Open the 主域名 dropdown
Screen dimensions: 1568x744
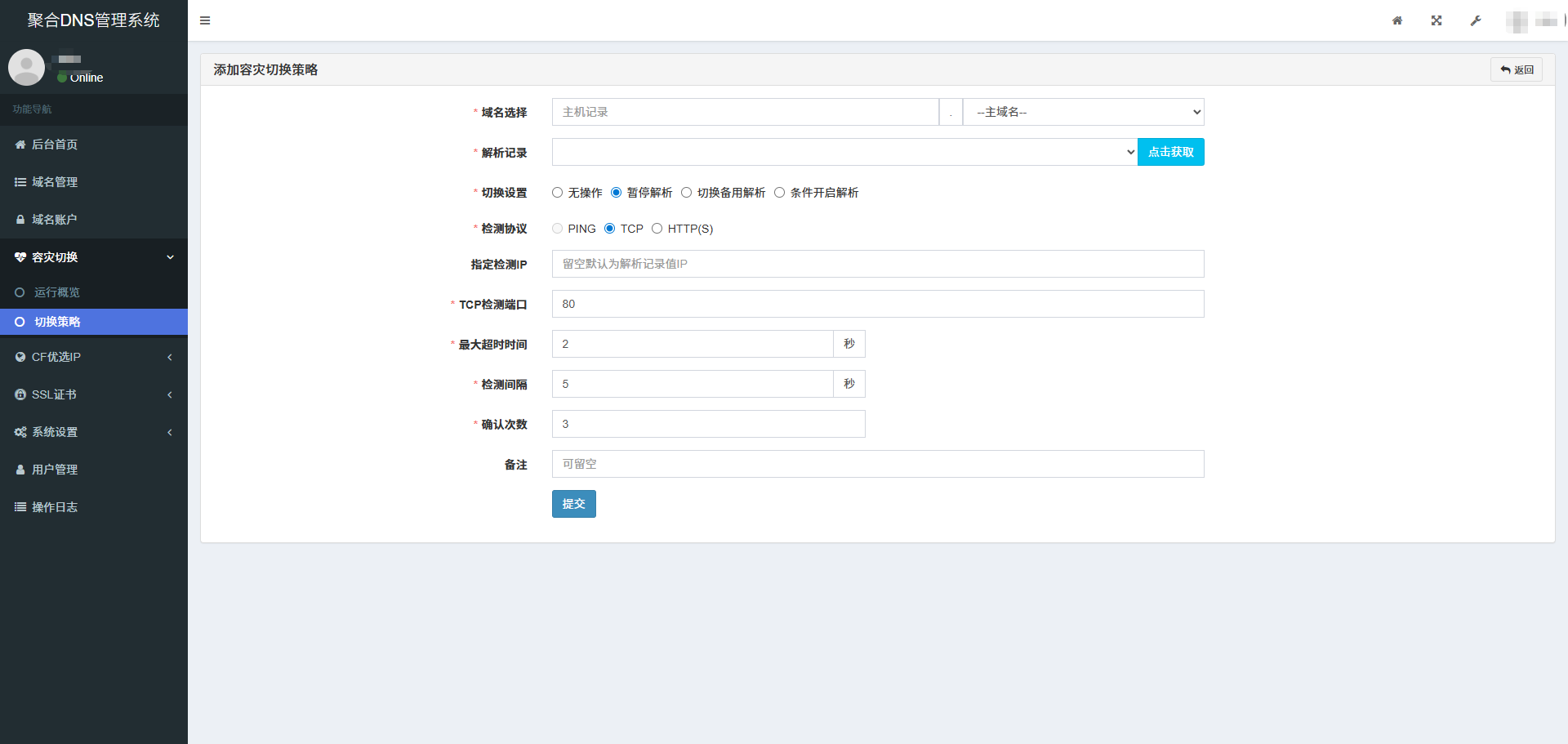pos(1084,112)
